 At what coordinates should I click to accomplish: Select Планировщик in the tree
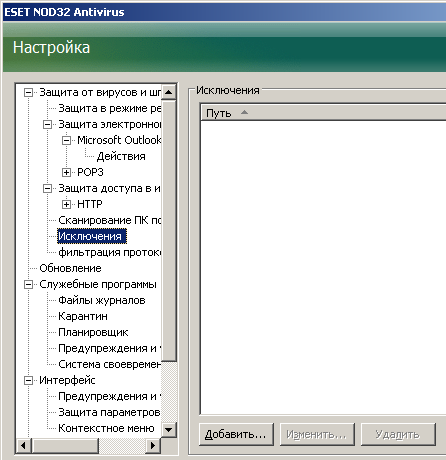[x=93, y=332]
